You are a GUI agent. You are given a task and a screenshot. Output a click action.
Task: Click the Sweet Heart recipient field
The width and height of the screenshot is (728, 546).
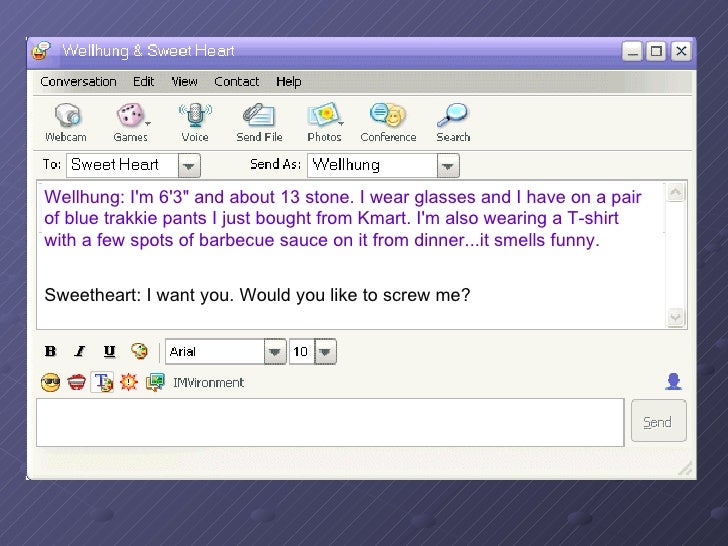pyautogui.click(x=123, y=166)
